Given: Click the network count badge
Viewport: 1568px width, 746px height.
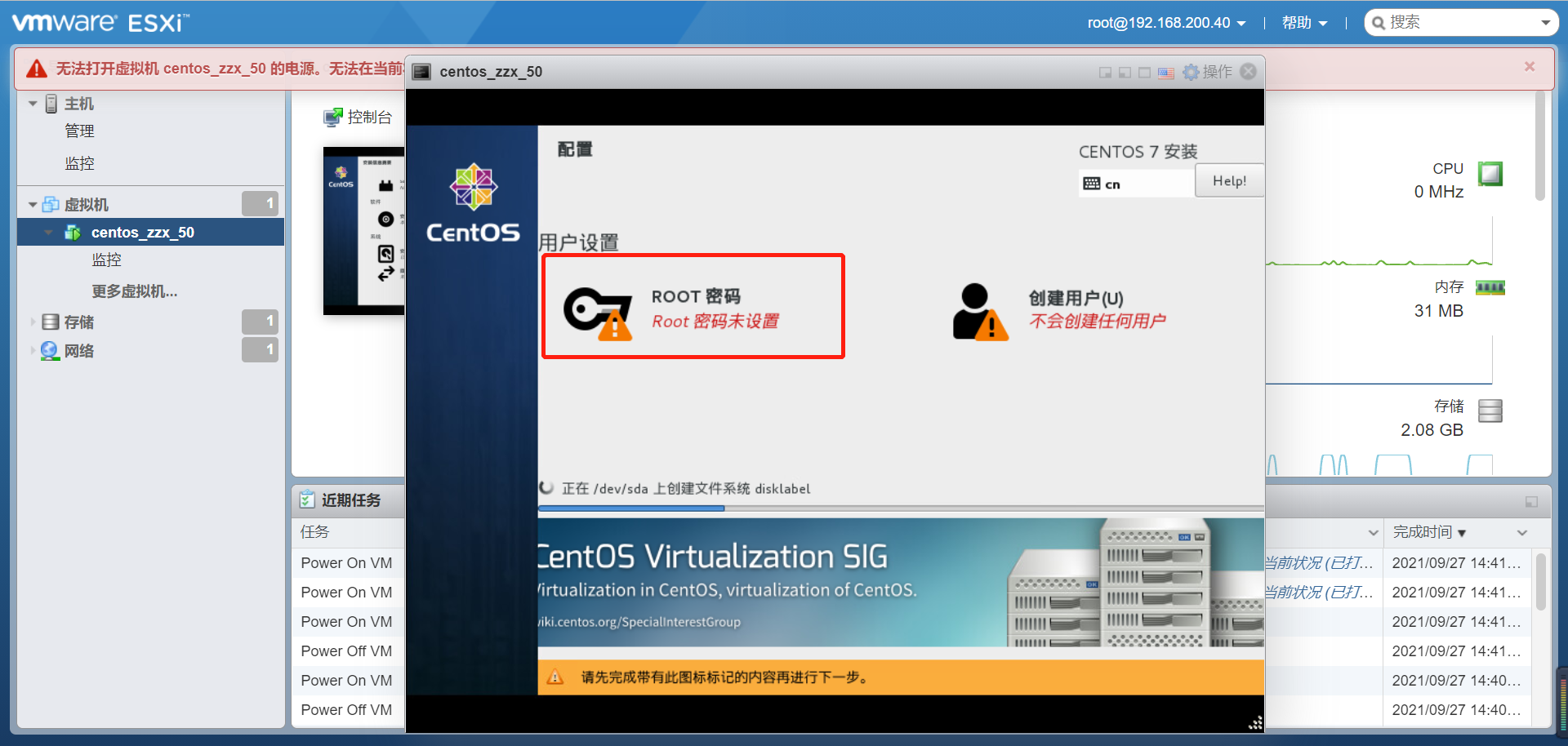Looking at the screenshot, I should (x=260, y=349).
